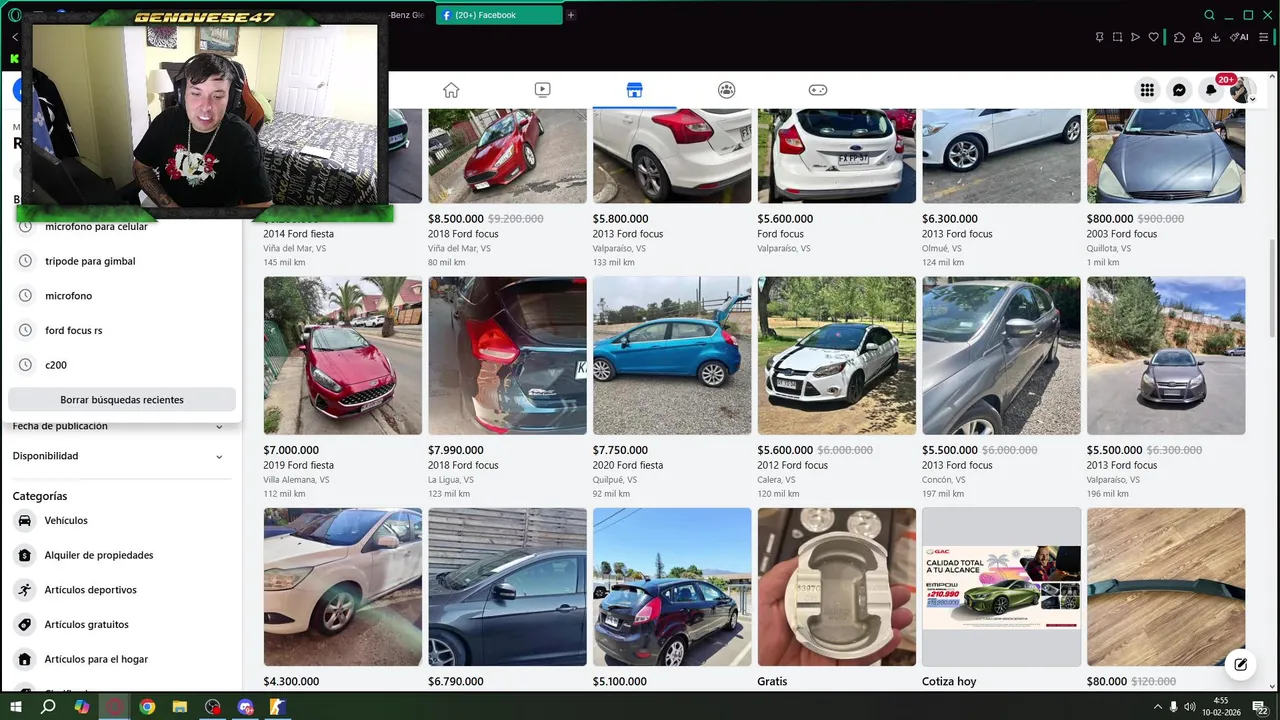Open the Counter-Strike taskbar icon
Viewport: 1280px width, 720px height.
[x=278, y=707]
